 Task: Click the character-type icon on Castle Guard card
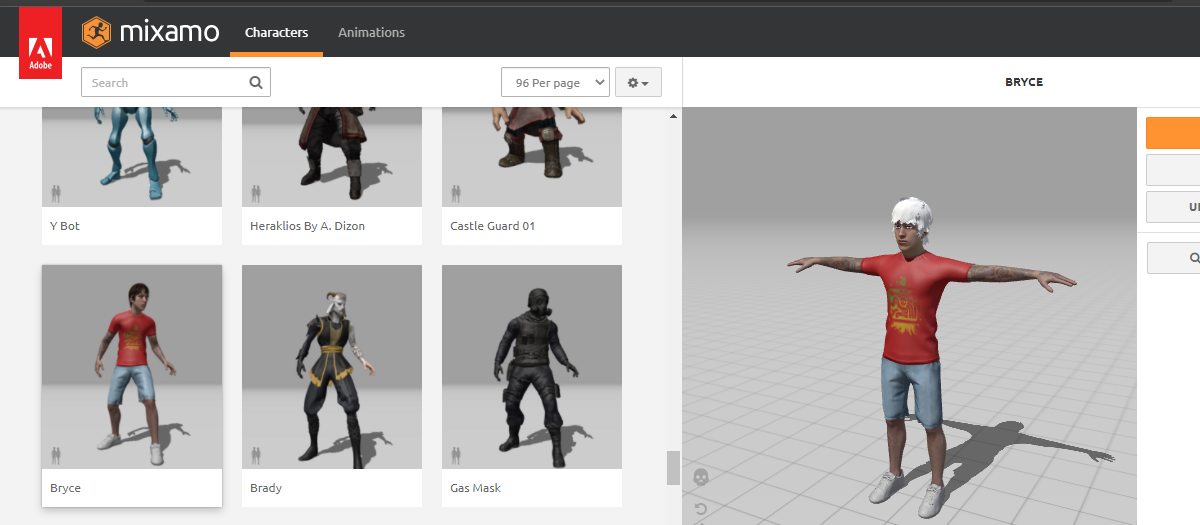point(456,193)
